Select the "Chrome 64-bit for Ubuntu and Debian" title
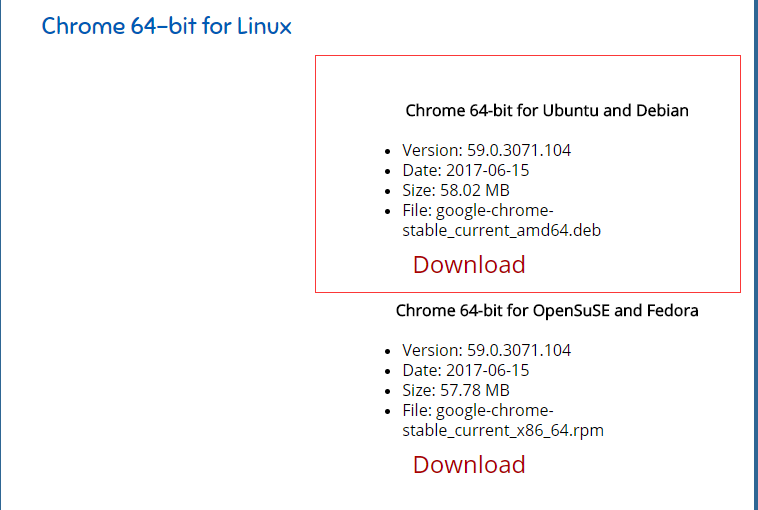758x510 pixels. (x=546, y=111)
